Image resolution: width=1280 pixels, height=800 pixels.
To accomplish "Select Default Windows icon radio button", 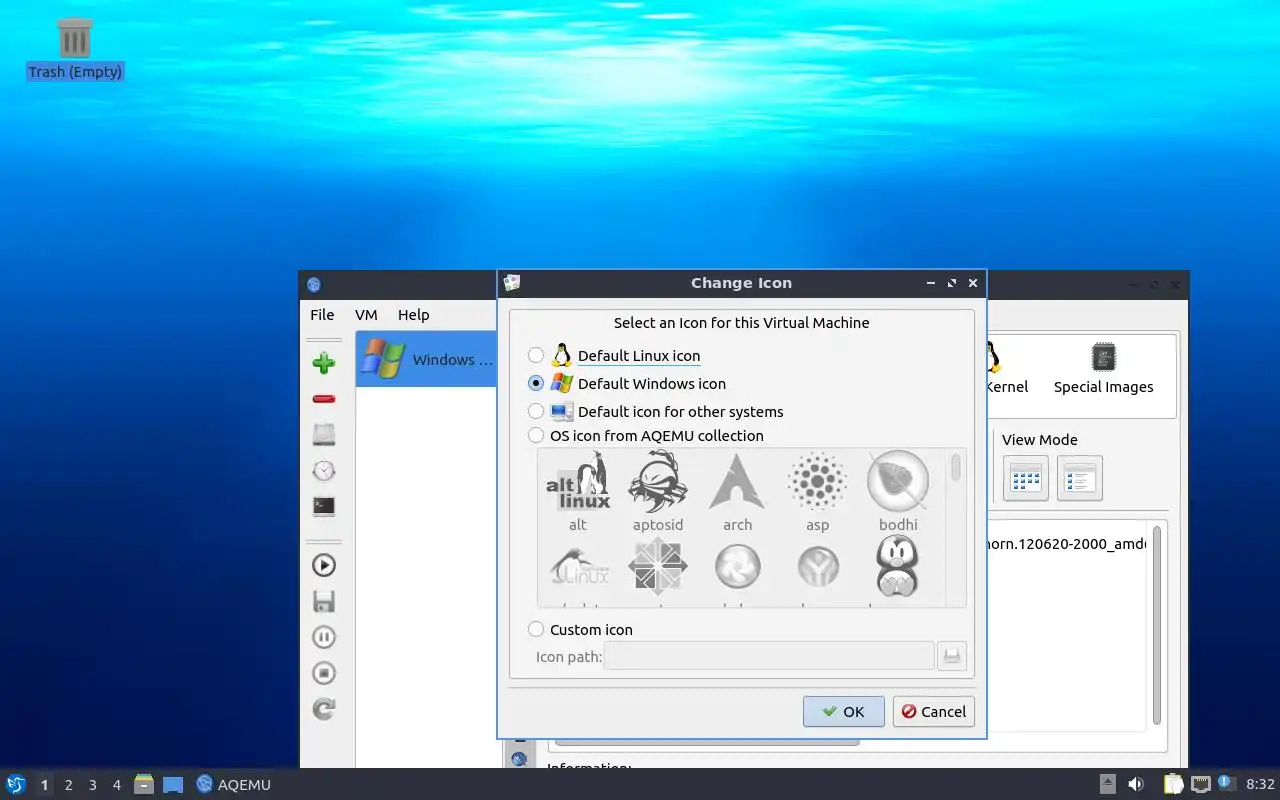I will tap(536, 383).
